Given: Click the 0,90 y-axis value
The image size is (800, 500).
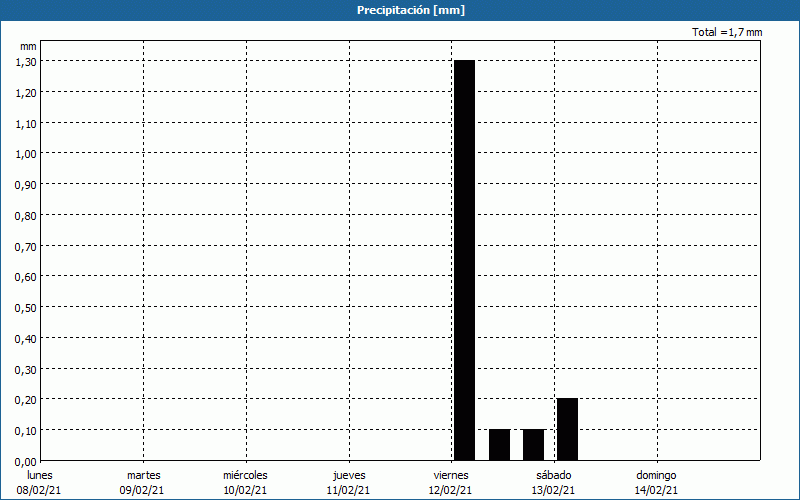Looking at the screenshot, I should (26, 185).
